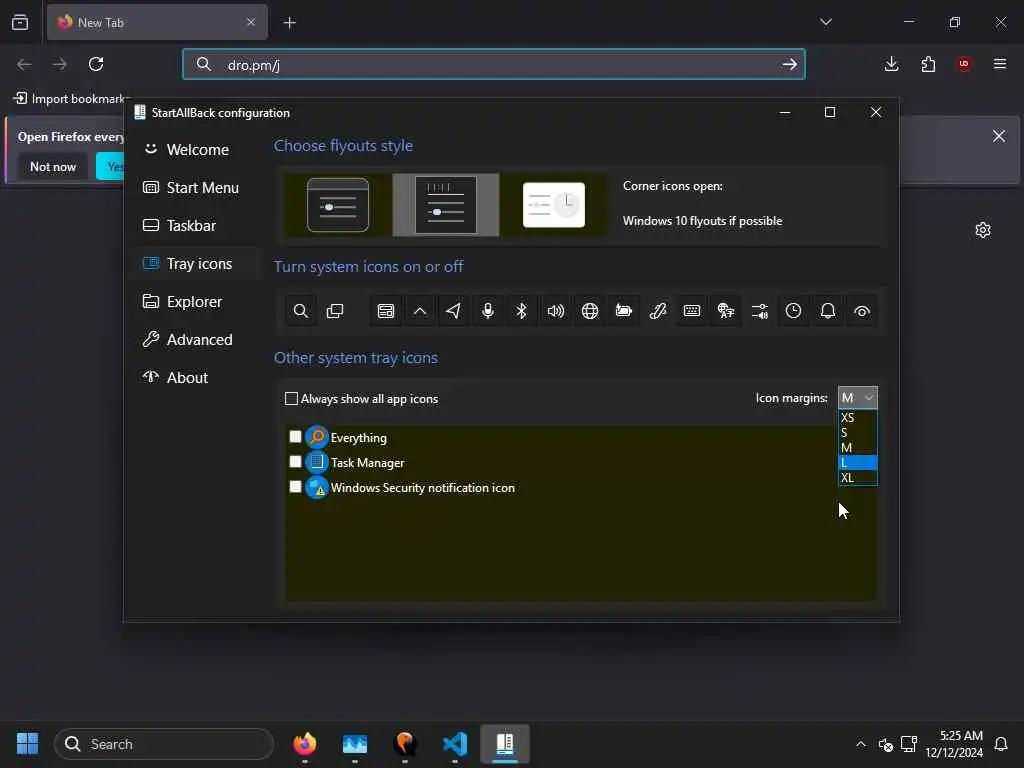Toggle the Bluetooth system icon
This screenshot has width=1024, height=768.
click(x=522, y=311)
